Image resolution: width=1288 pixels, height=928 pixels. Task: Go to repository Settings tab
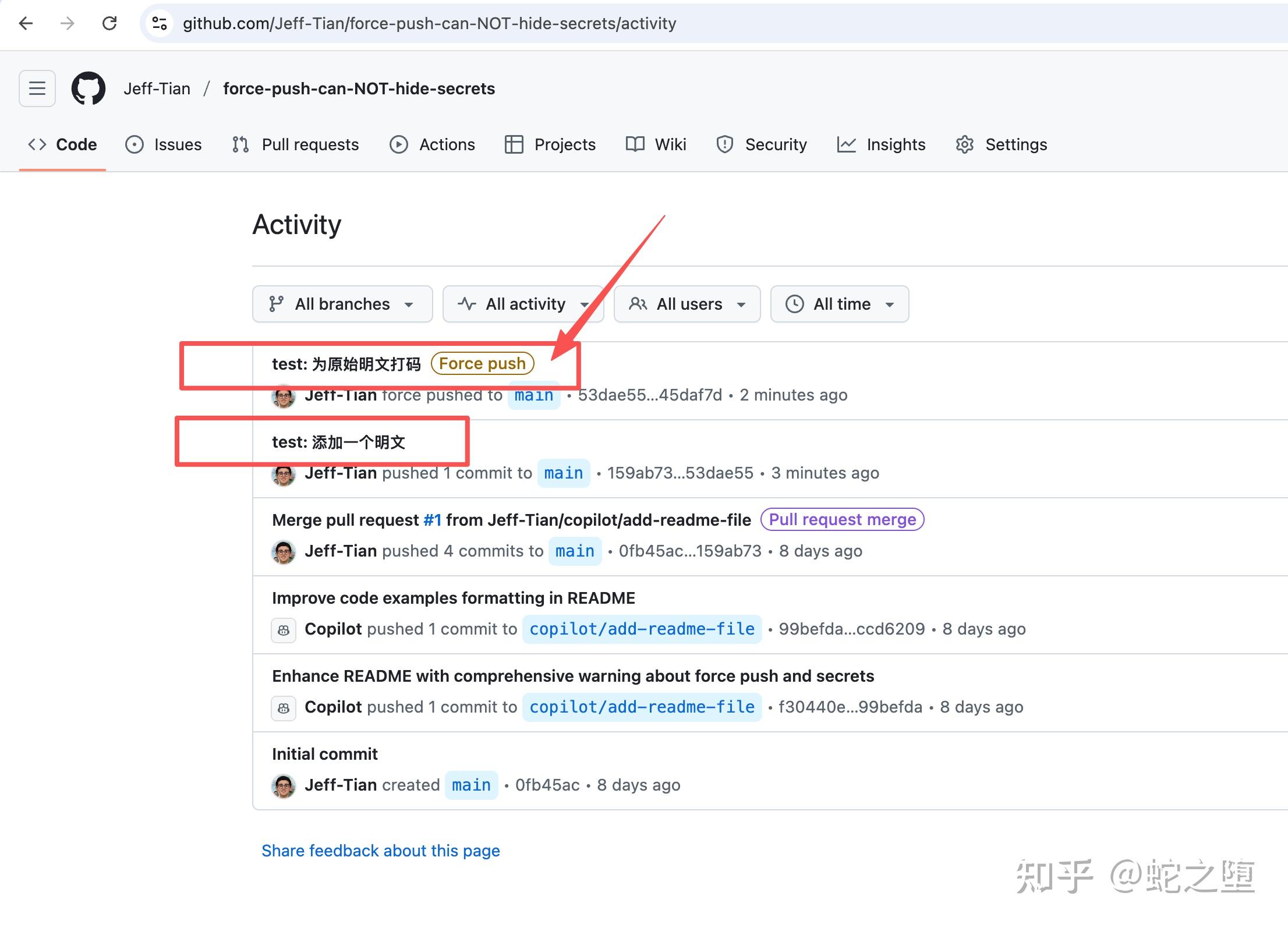pyautogui.click(x=1002, y=144)
